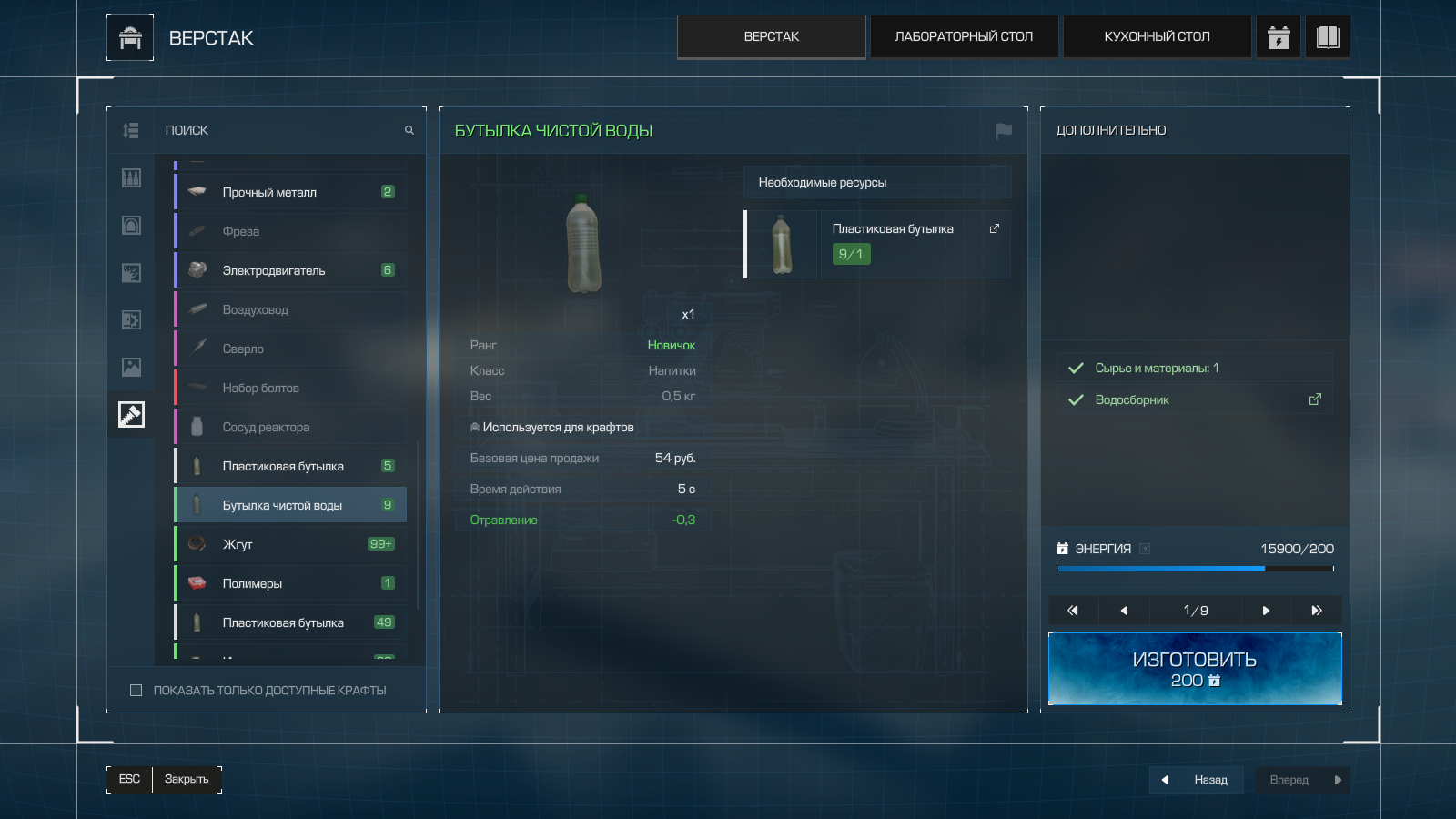This screenshot has width=1456, height=819.
Task: Open Водосборник requirement link arrow
Action: (1315, 399)
